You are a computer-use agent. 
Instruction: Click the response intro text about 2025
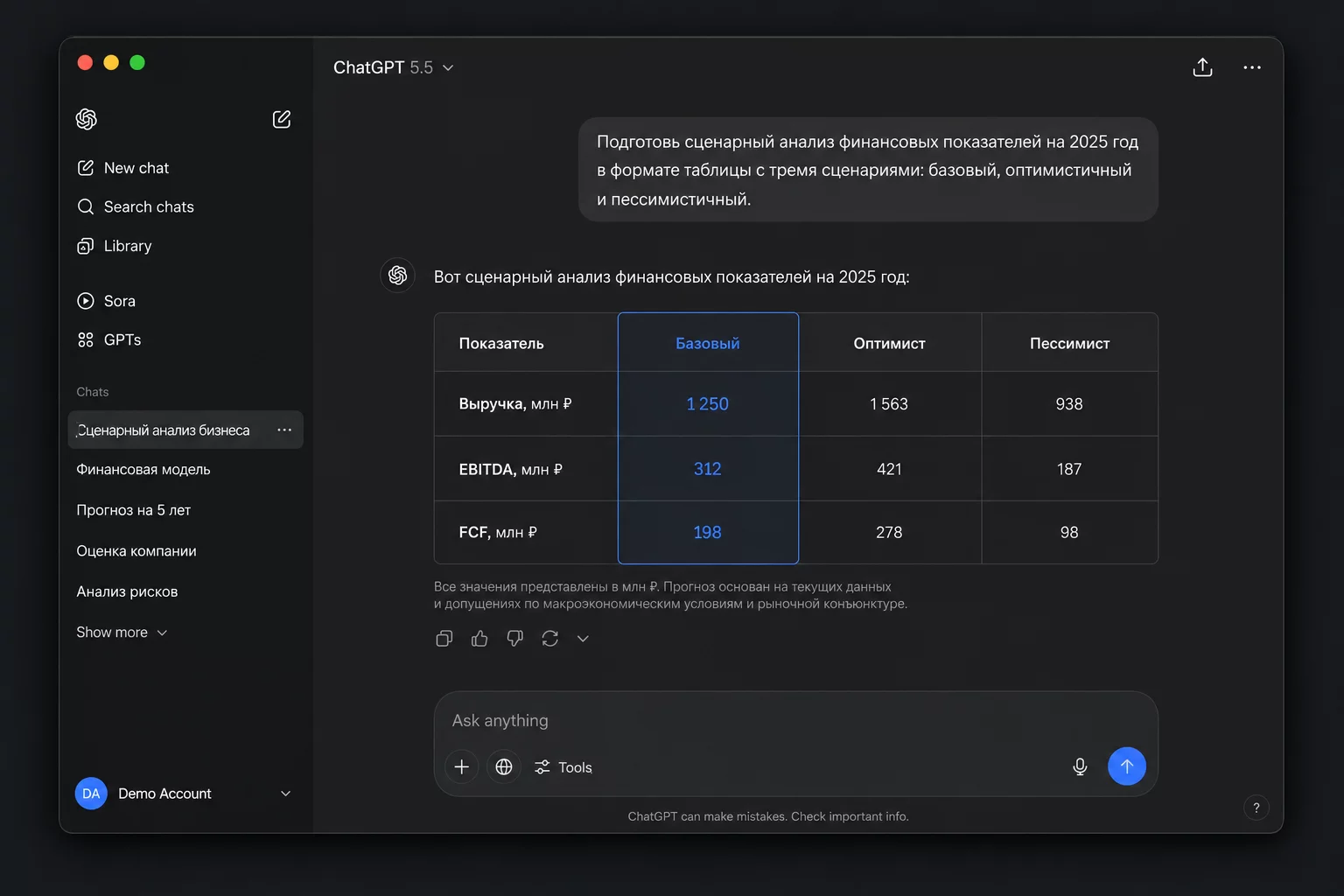tap(672, 277)
